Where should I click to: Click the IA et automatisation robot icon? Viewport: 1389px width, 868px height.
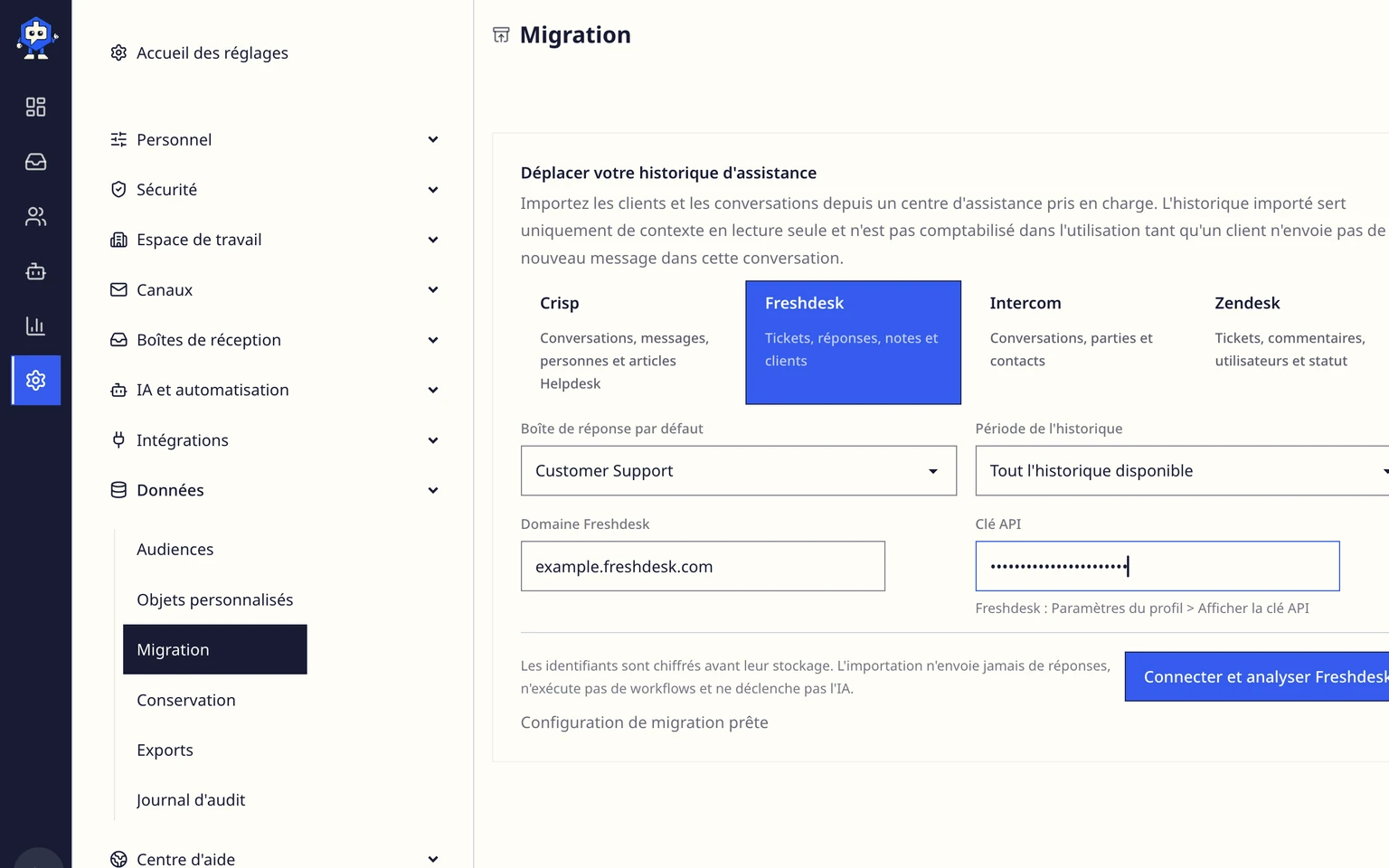118,390
